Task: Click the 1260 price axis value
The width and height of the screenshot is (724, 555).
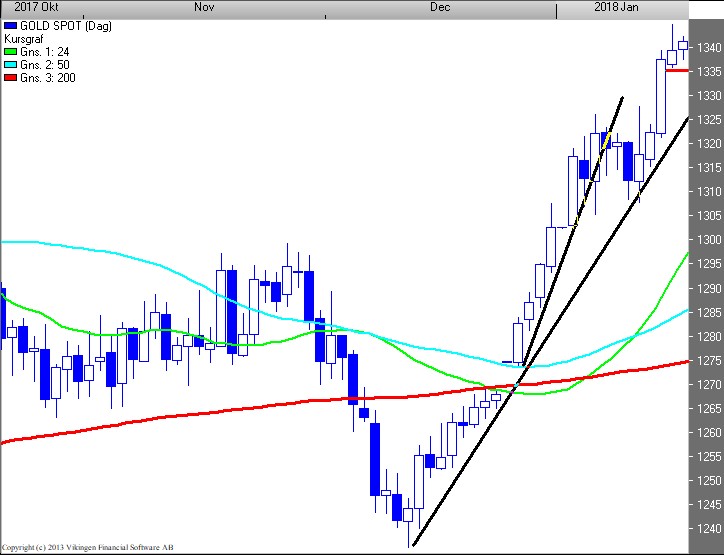Action: coord(709,433)
